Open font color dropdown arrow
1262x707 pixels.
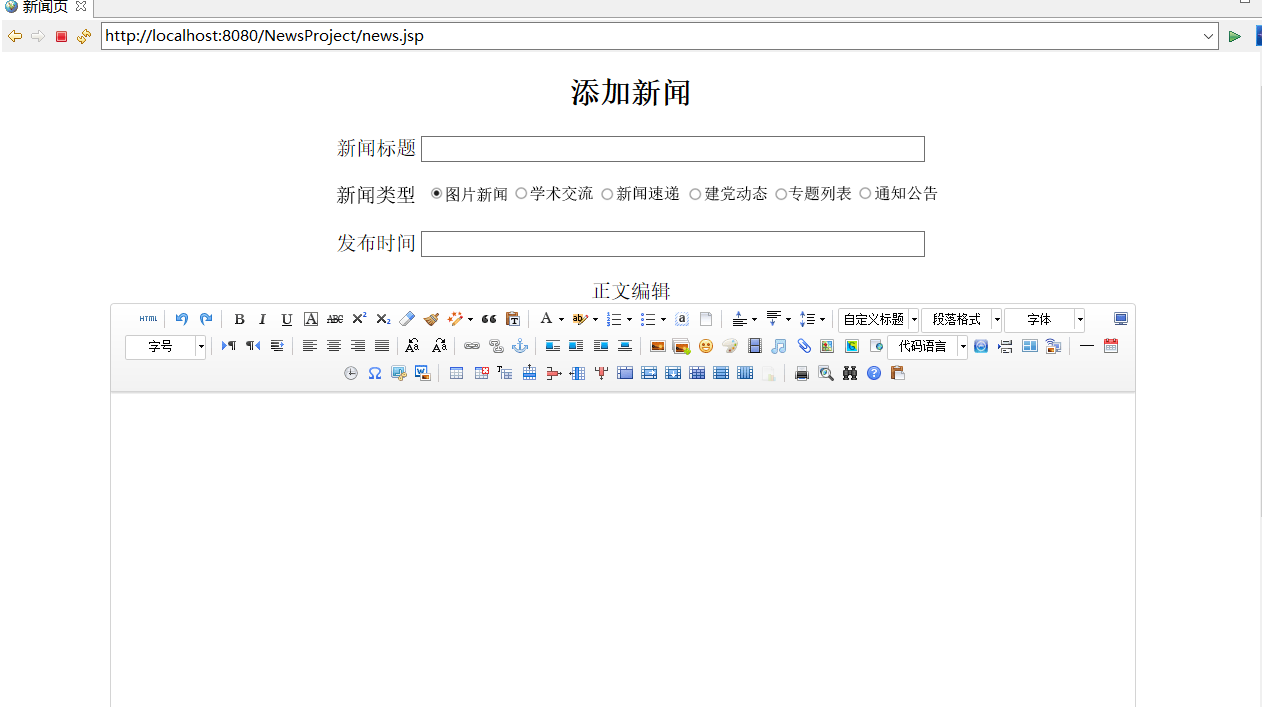pyautogui.click(x=561, y=320)
